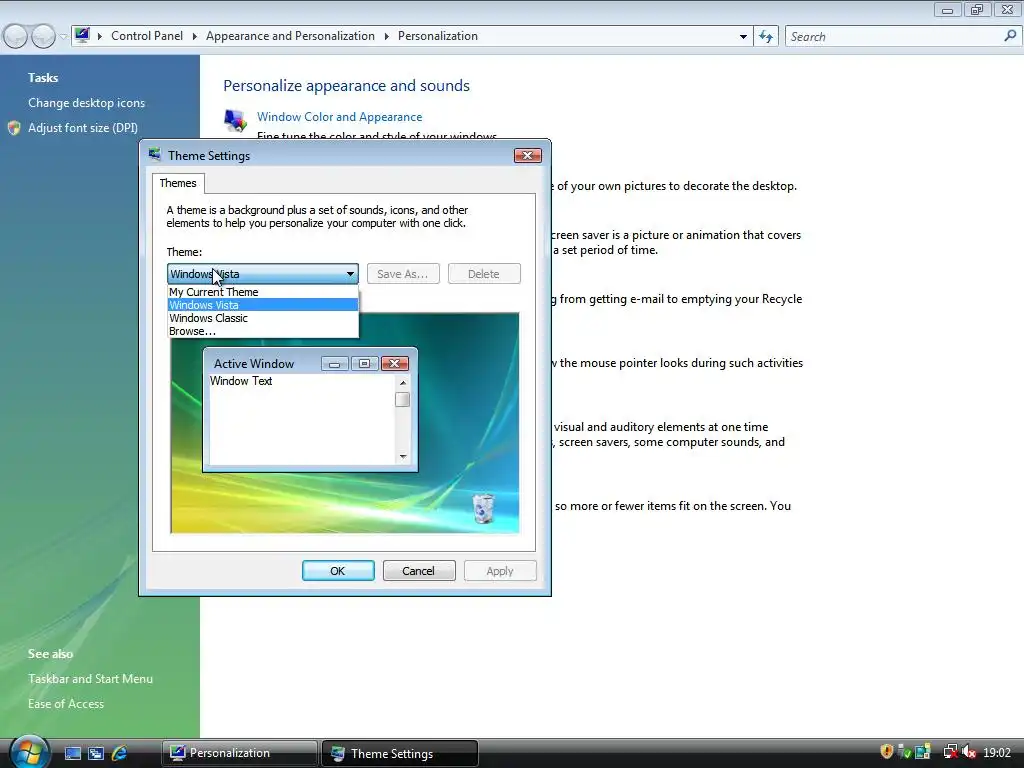Click the desktop preview thumbnail
This screenshot has height=768, width=1024.
point(345,423)
